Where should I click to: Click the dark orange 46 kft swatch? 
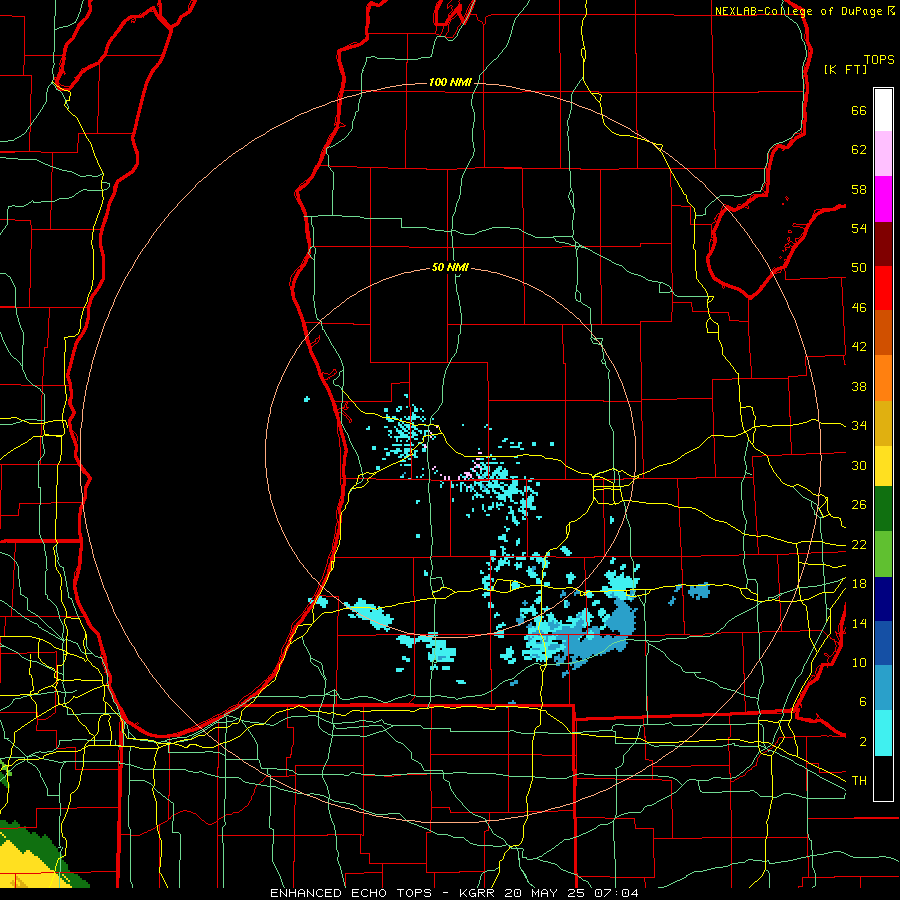(883, 332)
